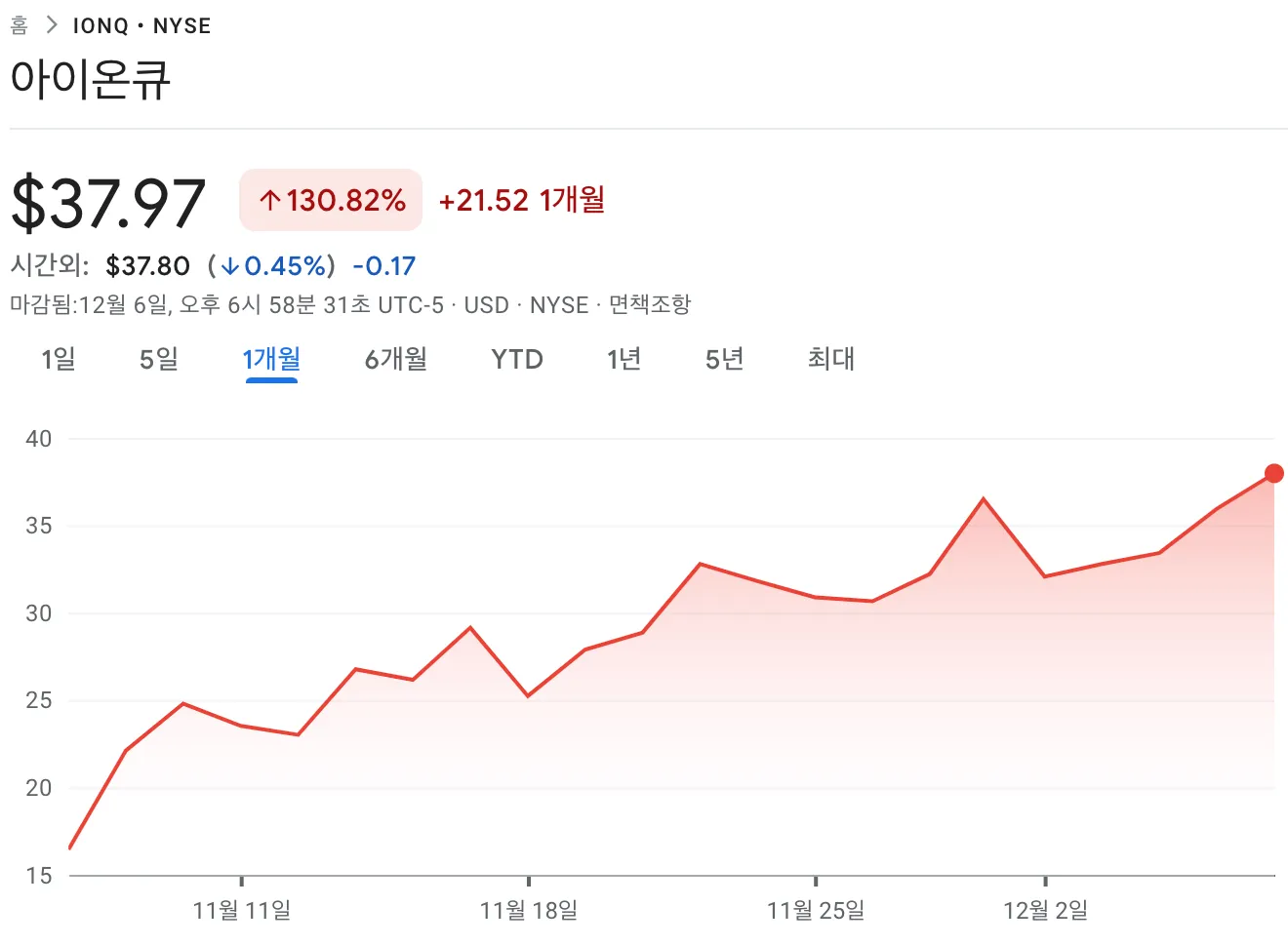Open the YTD performance tab

[x=517, y=359]
